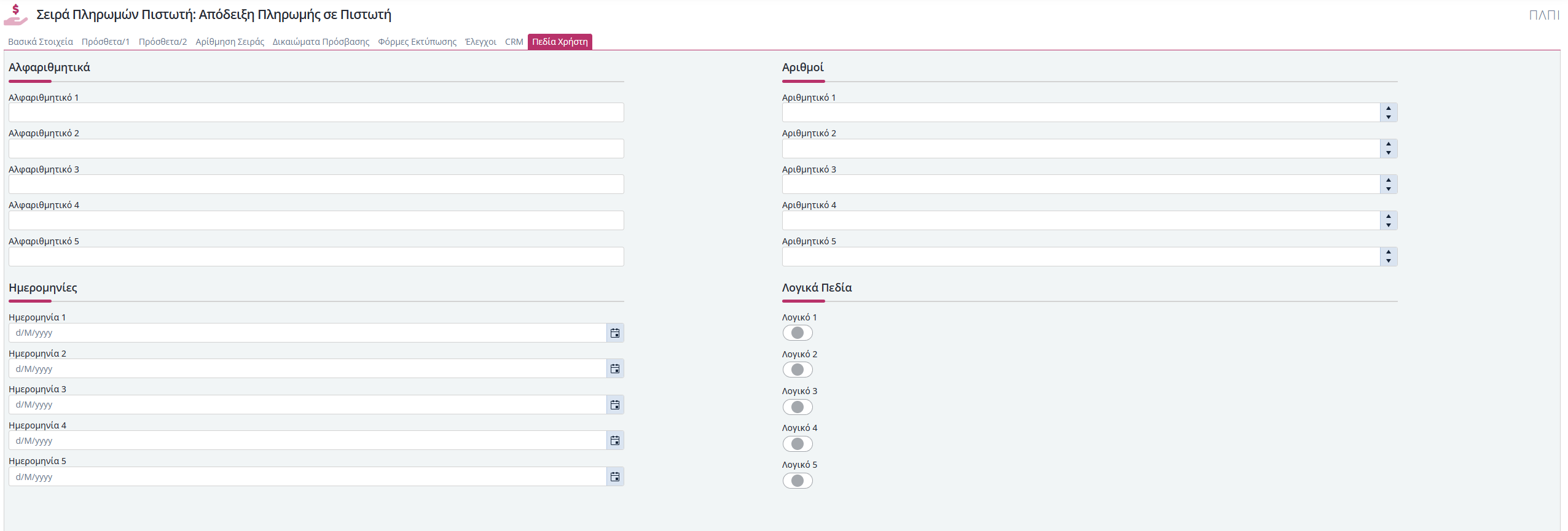Click the Αλφαριθμητικό 2 text field
This screenshot has height=531, width=1568.
[316, 149]
